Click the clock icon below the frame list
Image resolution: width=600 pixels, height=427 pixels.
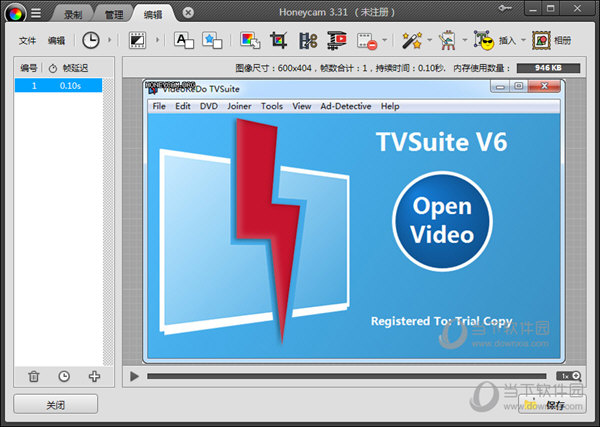tap(64, 376)
